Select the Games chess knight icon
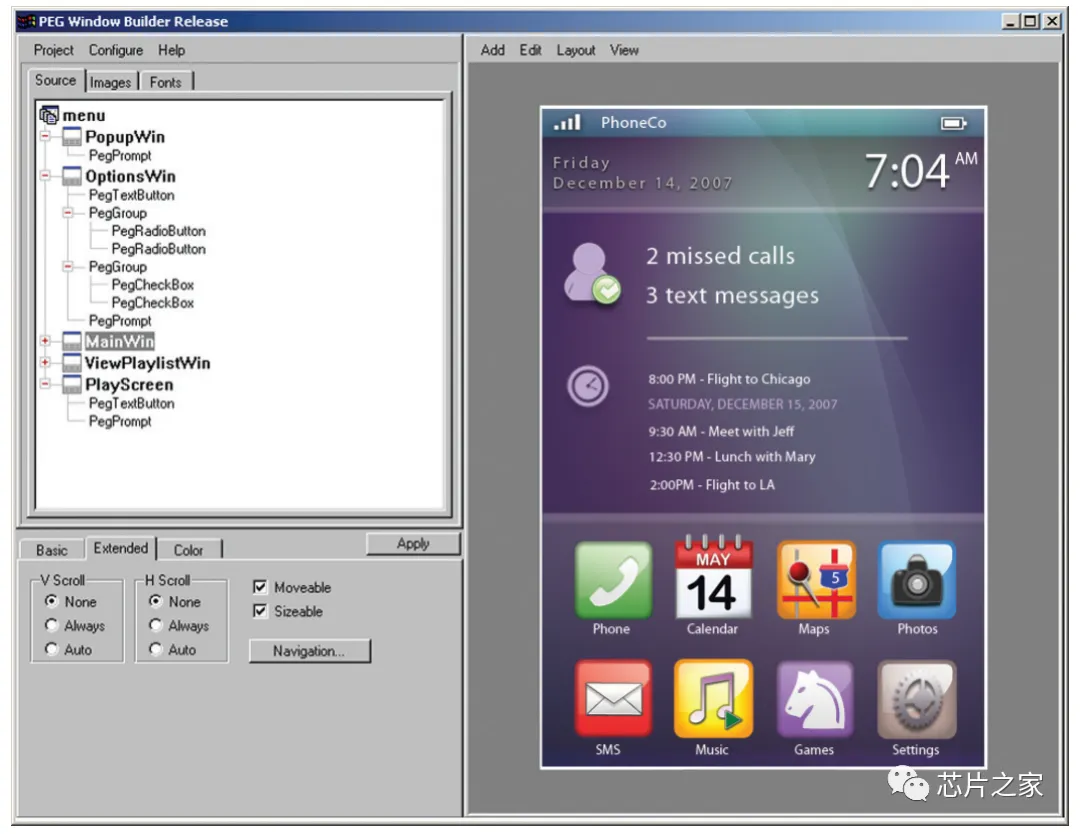 [815, 699]
